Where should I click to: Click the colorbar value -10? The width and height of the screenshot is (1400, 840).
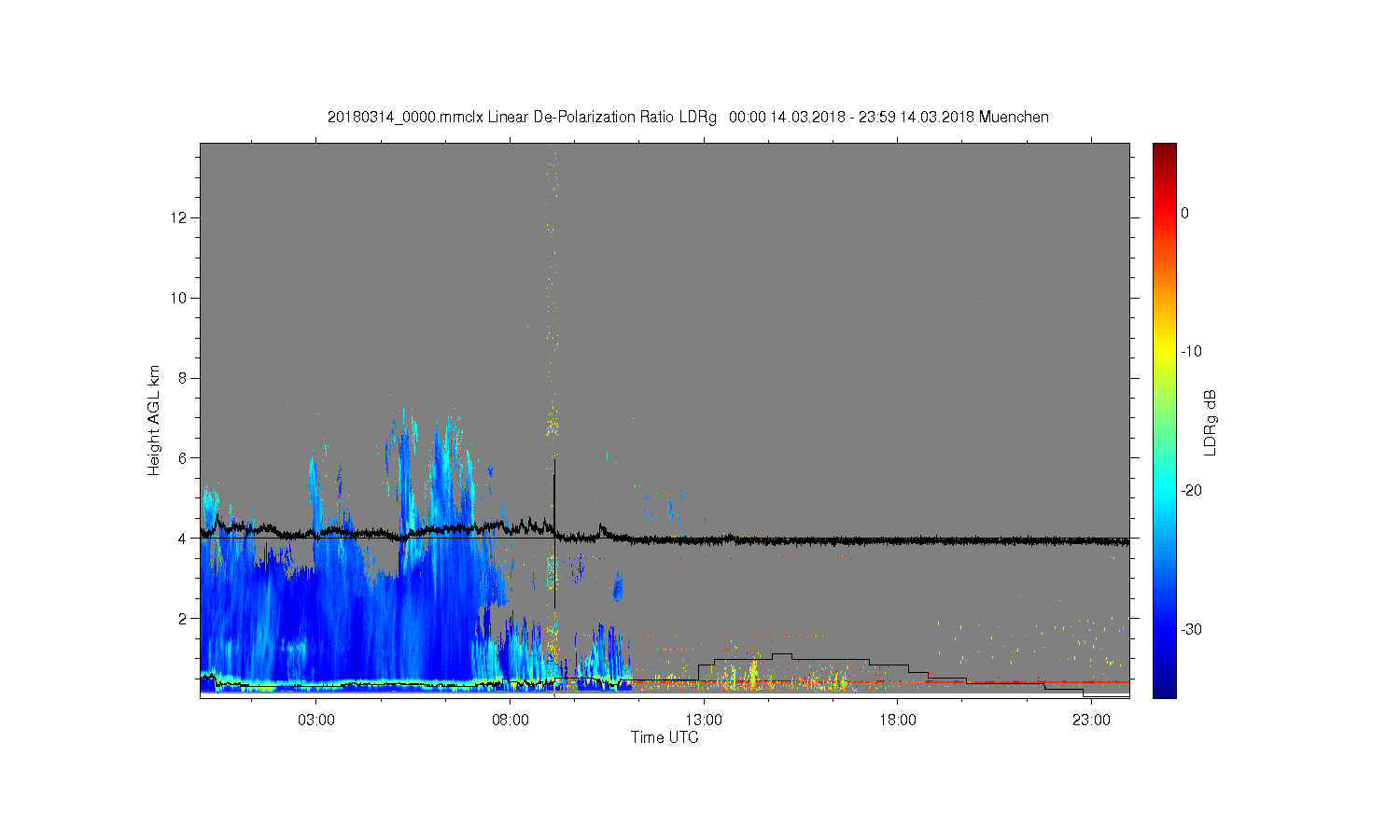tap(1190, 352)
